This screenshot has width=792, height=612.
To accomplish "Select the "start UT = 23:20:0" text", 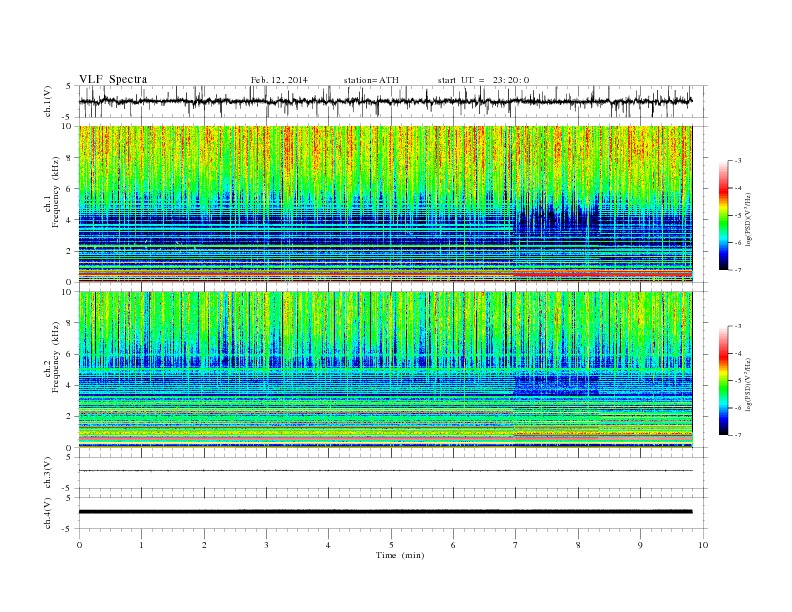I will [483, 80].
